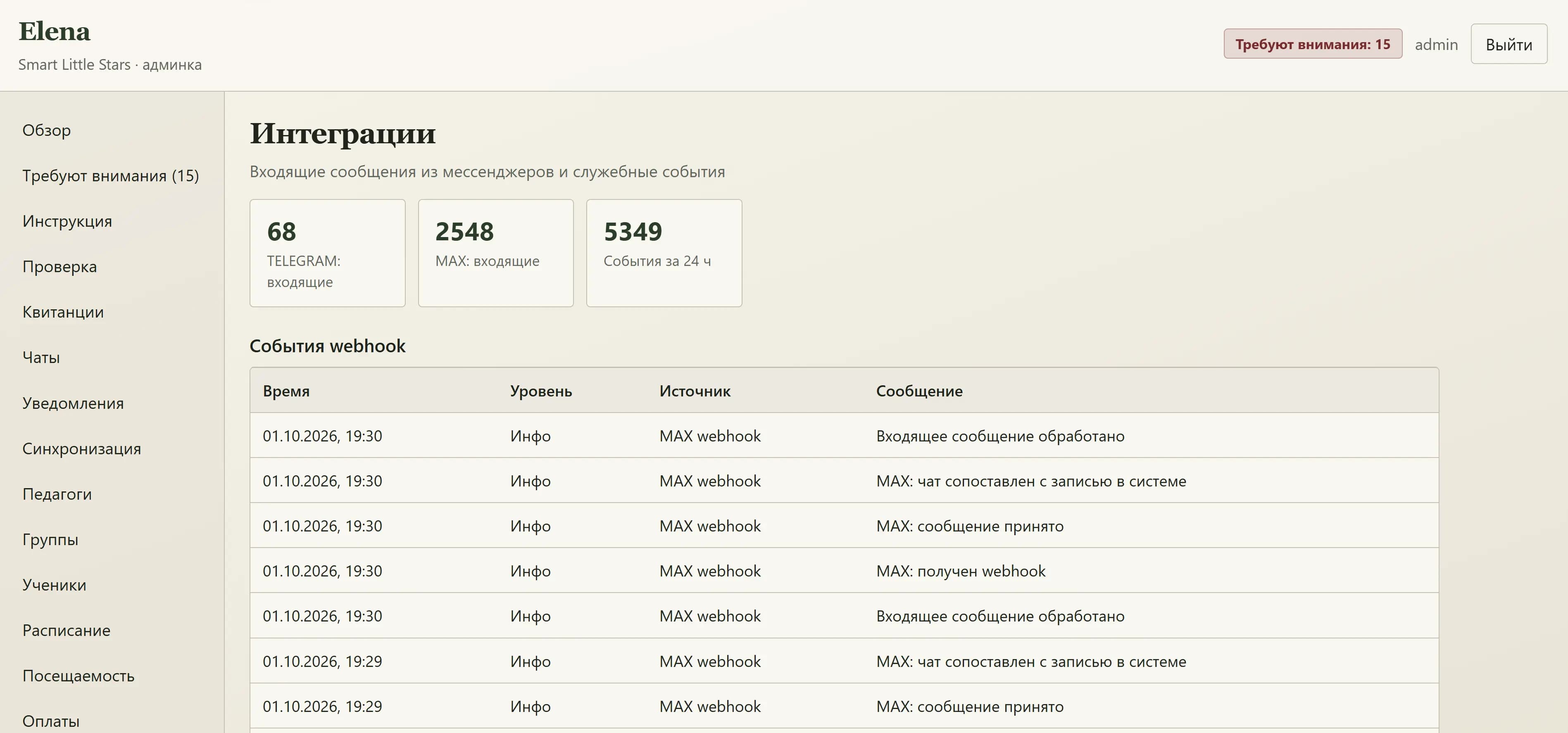Viewport: 1568px width, 733px height.
Task: Click the Выйти logout button
Action: click(x=1509, y=44)
